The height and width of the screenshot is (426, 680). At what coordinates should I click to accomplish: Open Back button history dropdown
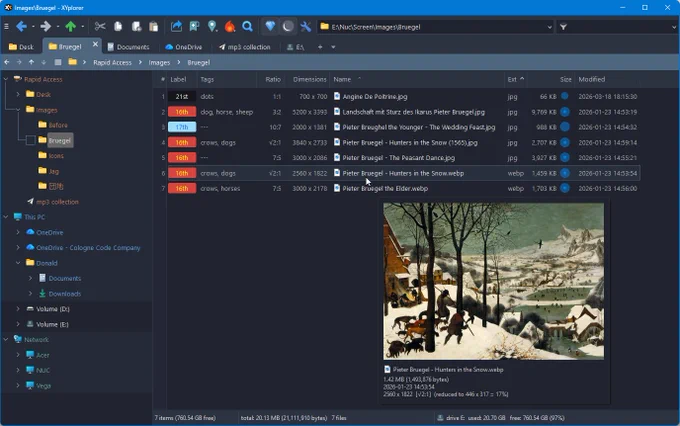(x=33, y=27)
